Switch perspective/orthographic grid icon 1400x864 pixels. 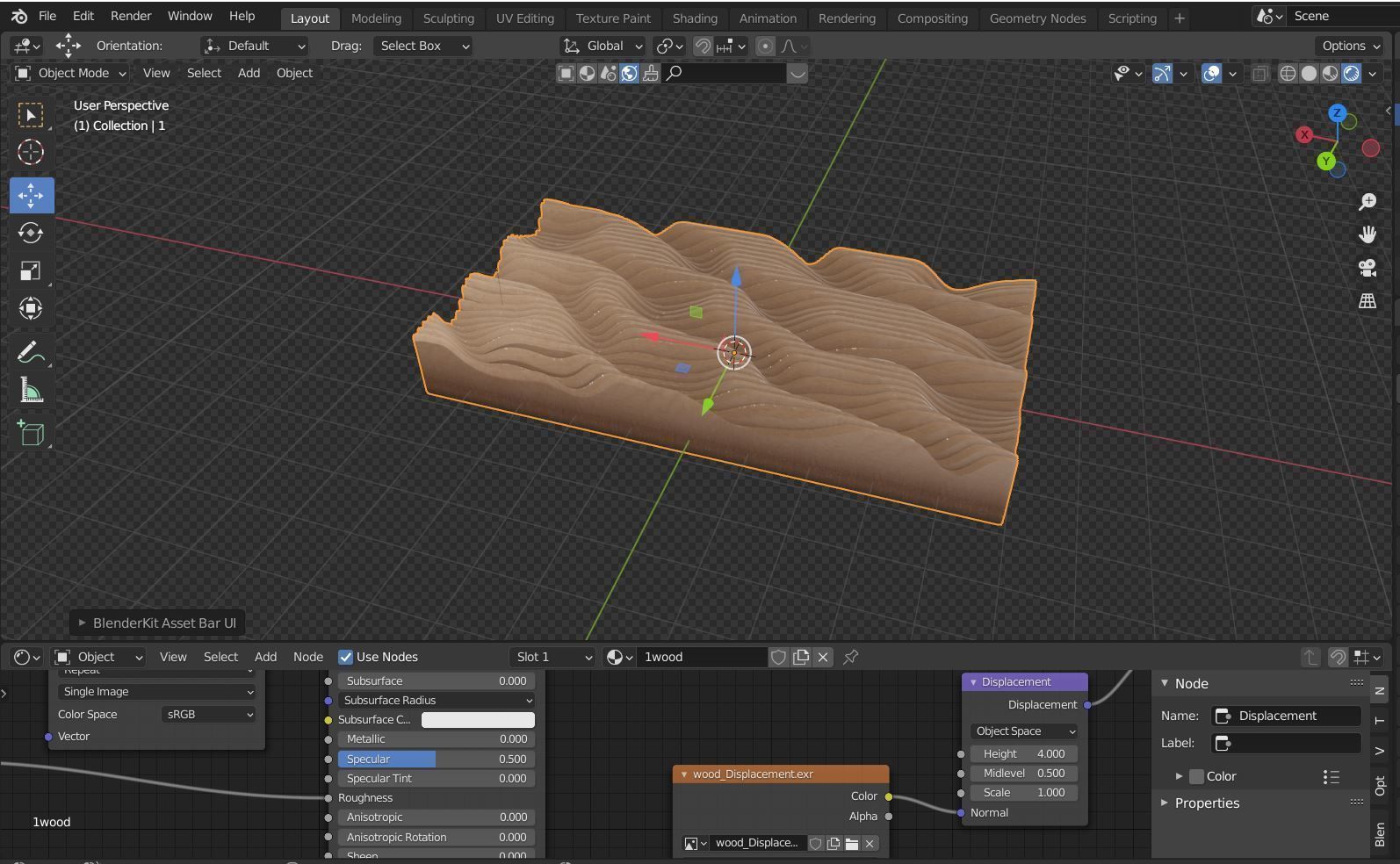tap(1368, 300)
